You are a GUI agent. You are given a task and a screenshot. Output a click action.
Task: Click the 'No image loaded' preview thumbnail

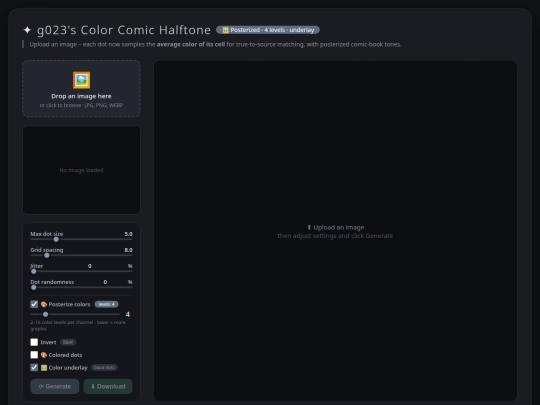point(81,170)
